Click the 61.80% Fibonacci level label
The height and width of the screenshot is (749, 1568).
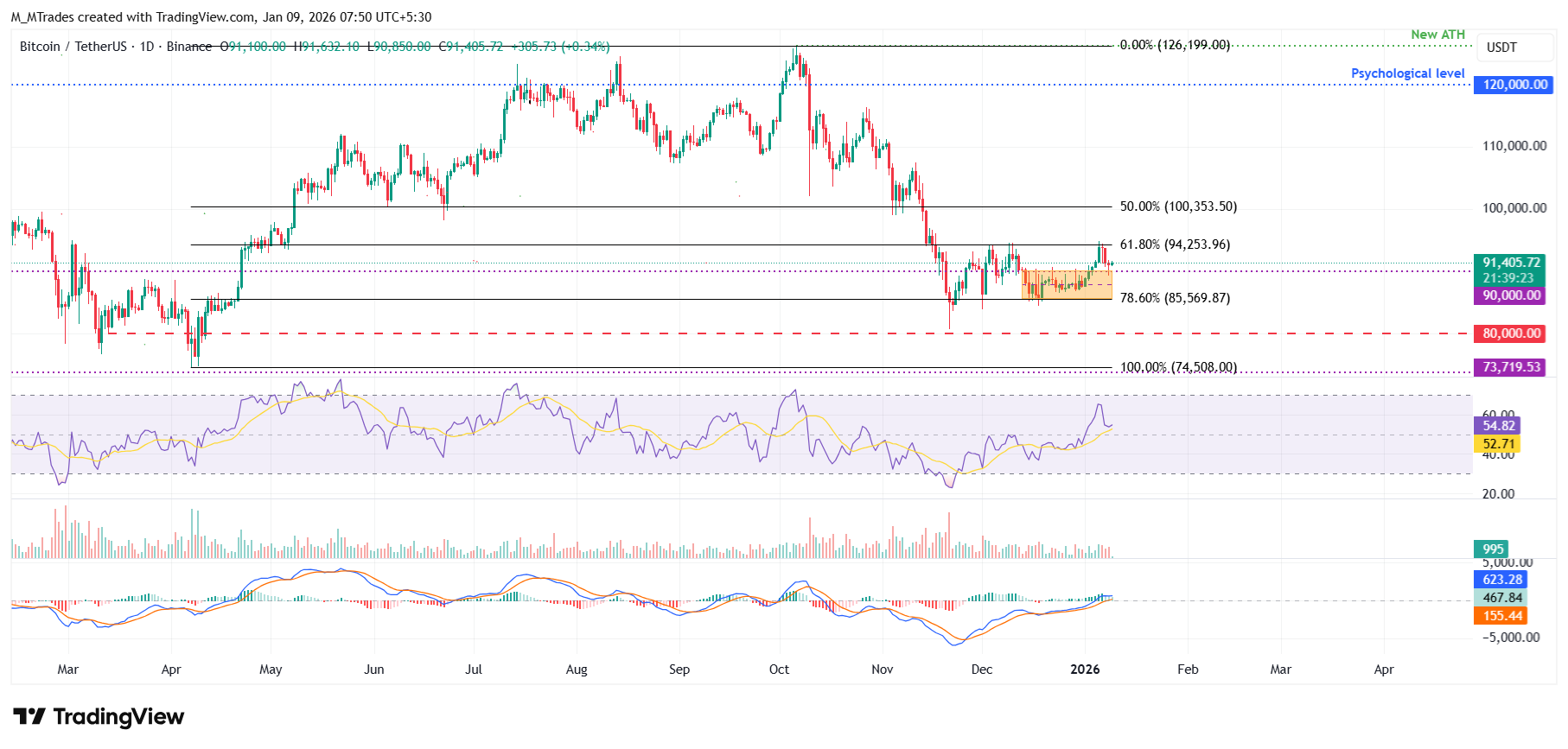coord(1174,244)
